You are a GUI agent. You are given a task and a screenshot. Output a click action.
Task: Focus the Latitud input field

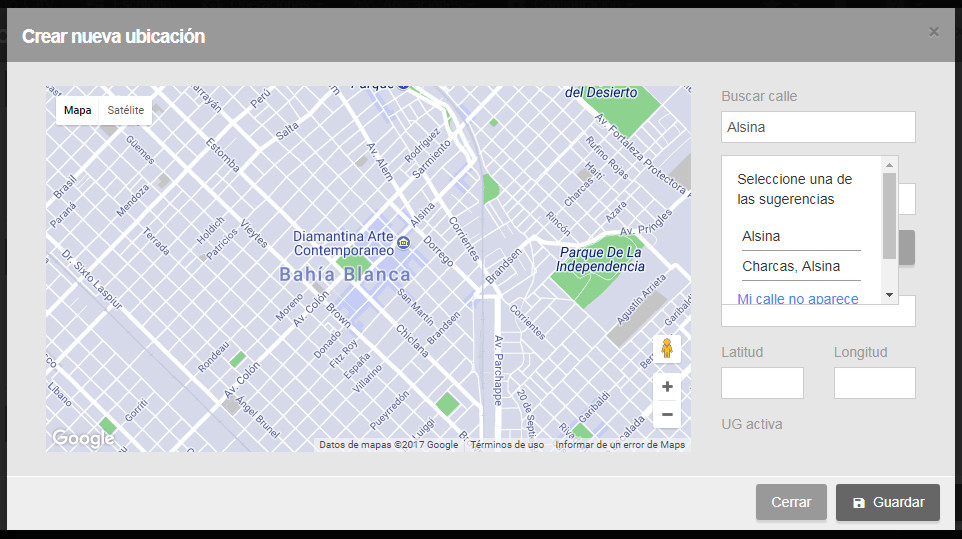click(x=761, y=383)
